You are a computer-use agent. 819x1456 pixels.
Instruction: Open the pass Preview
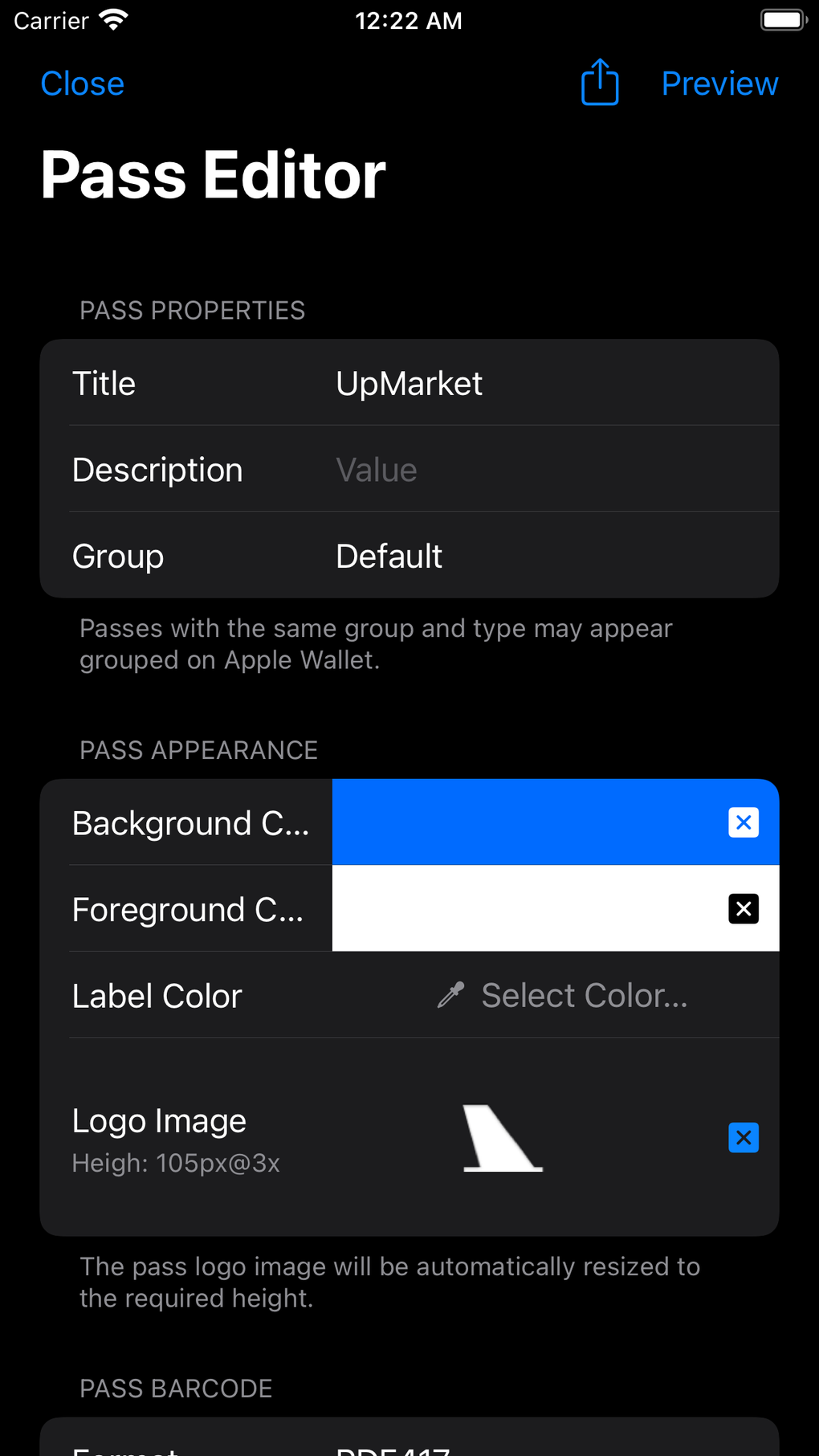719,84
